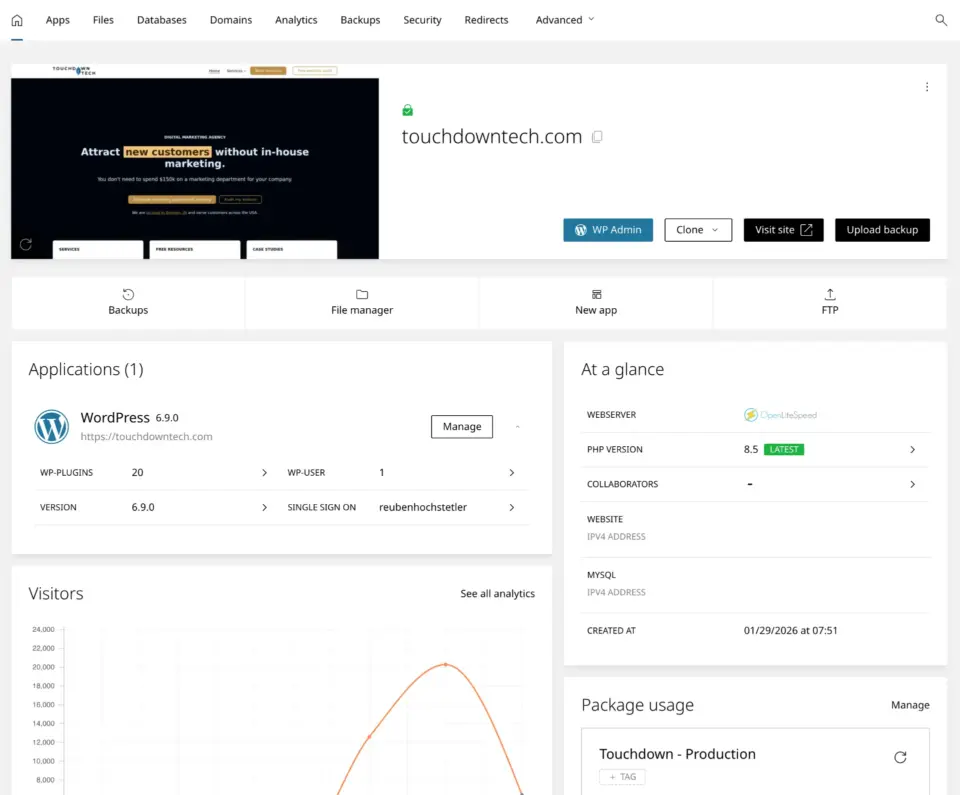
Task: Click the WP Admin button
Action: [x=608, y=229]
